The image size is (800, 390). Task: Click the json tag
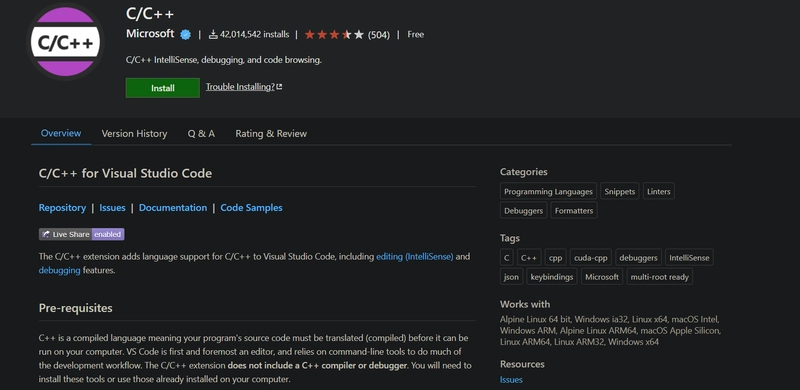point(511,277)
